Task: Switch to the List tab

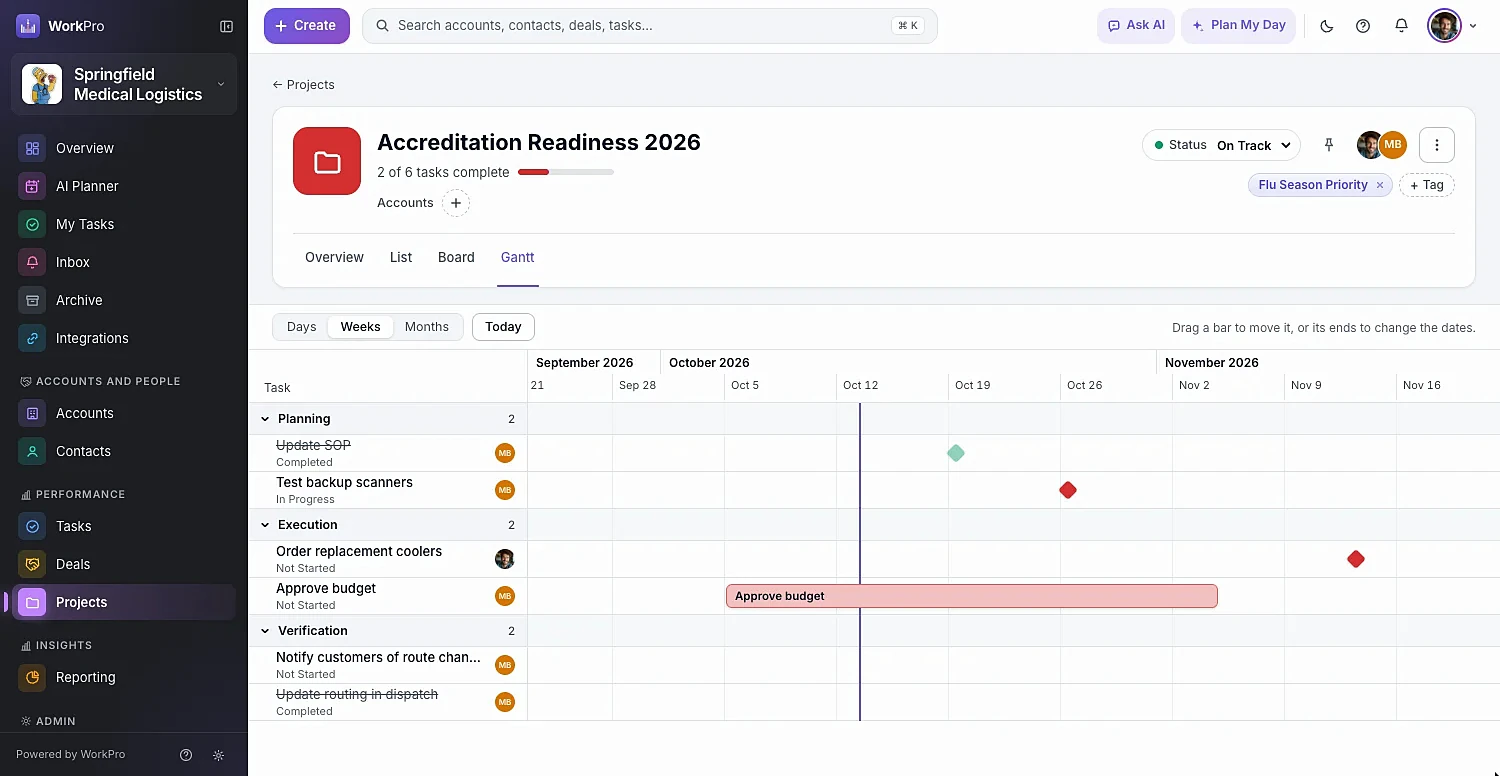Action: (401, 257)
